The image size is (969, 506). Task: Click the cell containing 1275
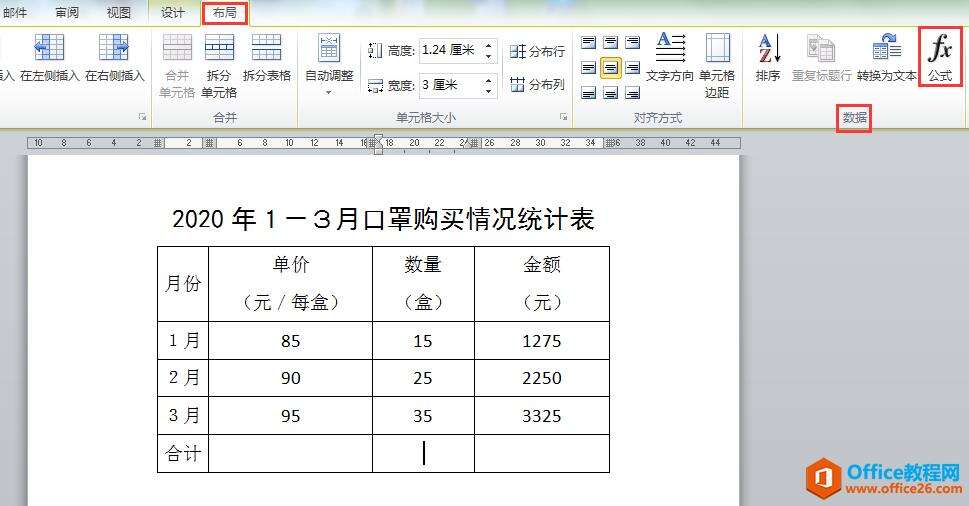(542, 340)
